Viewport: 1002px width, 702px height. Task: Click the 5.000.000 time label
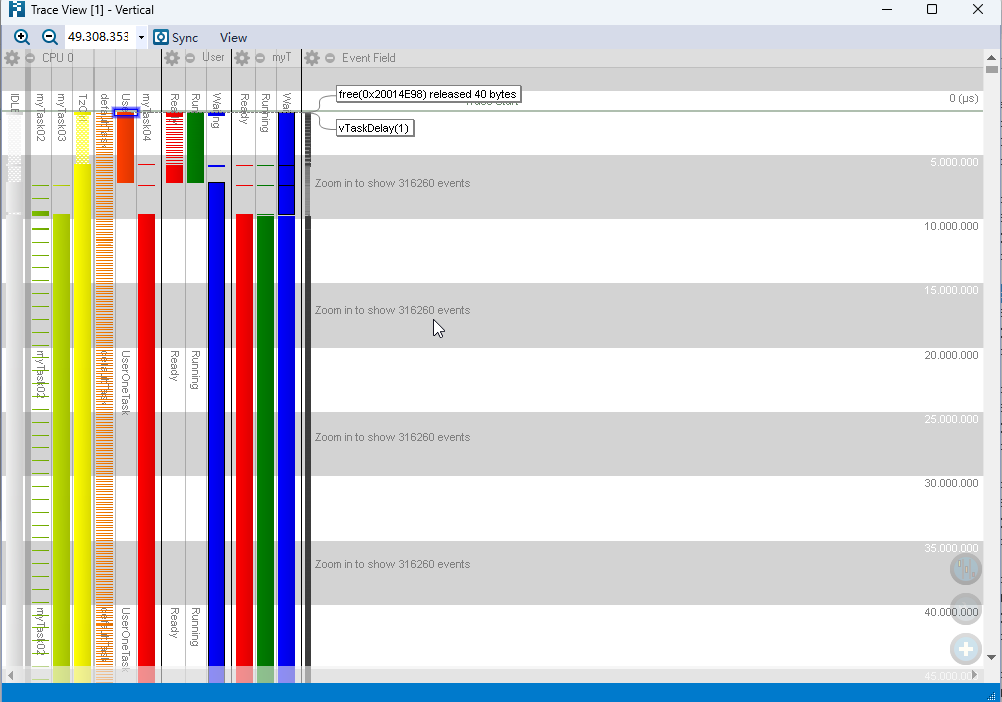click(x=954, y=162)
